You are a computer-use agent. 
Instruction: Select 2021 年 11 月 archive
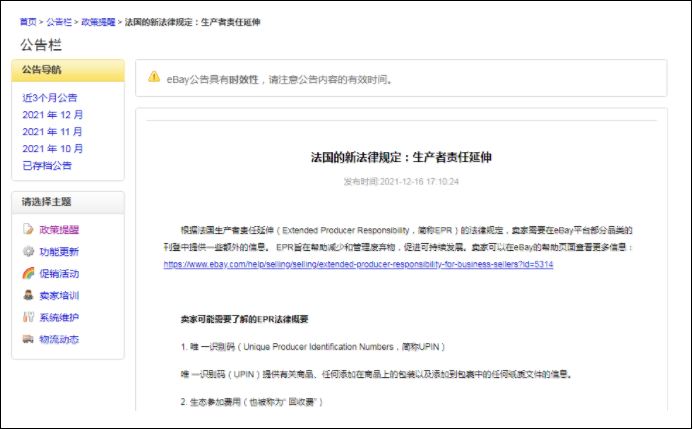tap(53, 132)
